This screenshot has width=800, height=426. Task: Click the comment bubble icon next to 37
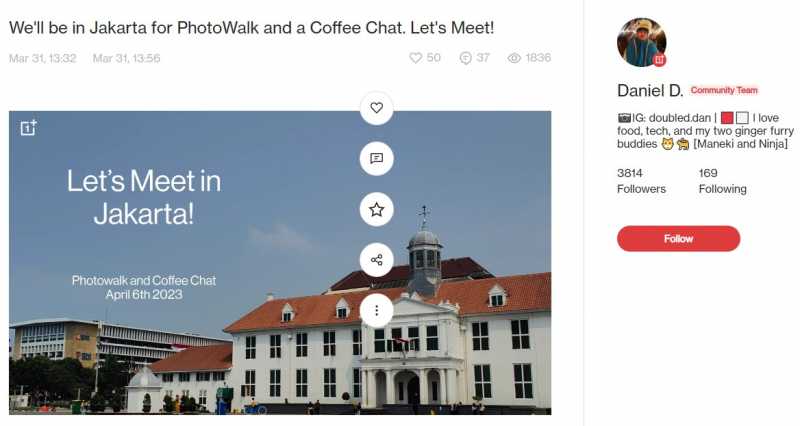(465, 58)
